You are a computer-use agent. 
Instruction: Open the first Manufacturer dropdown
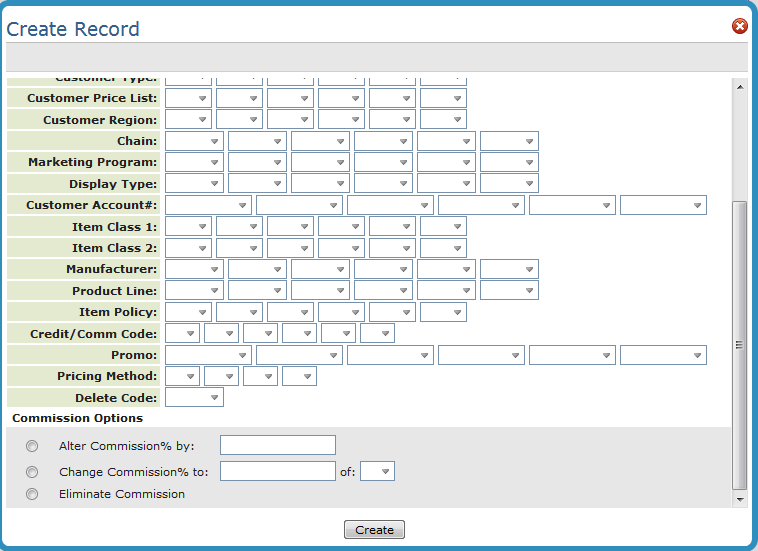point(194,270)
